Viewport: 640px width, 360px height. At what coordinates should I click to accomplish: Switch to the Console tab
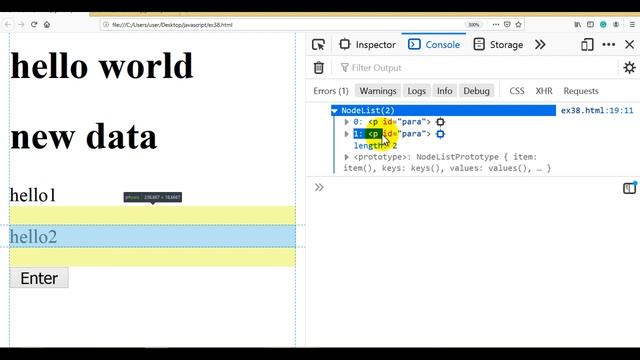434,44
